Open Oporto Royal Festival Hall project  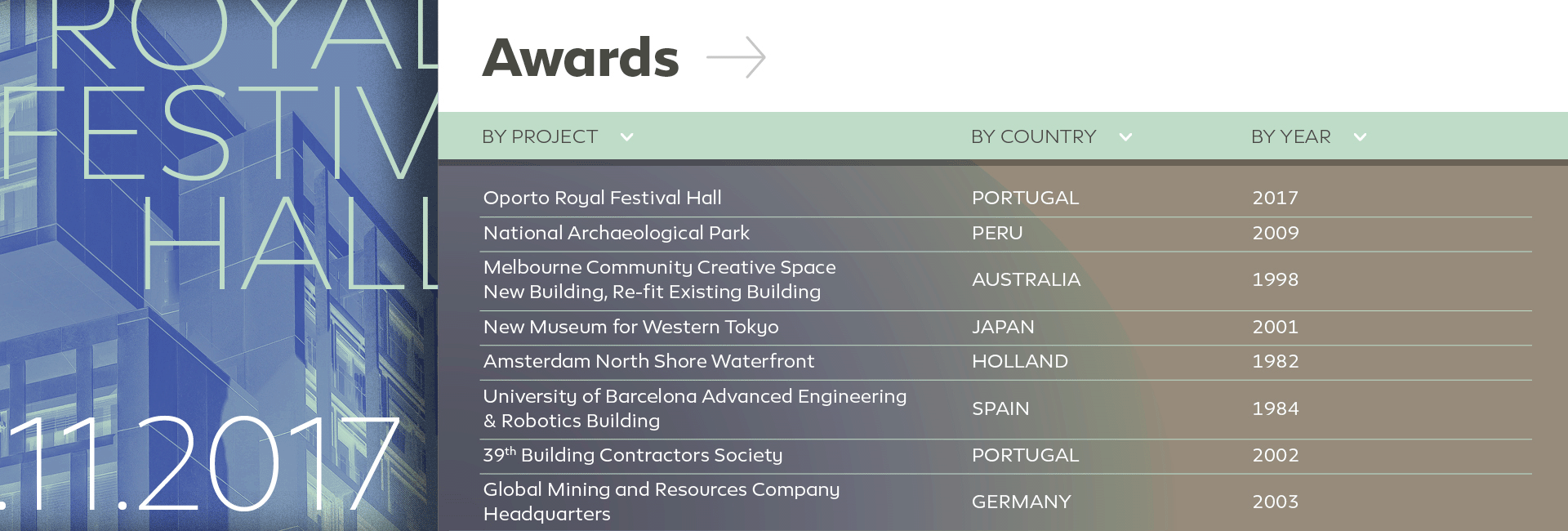pos(602,198)
